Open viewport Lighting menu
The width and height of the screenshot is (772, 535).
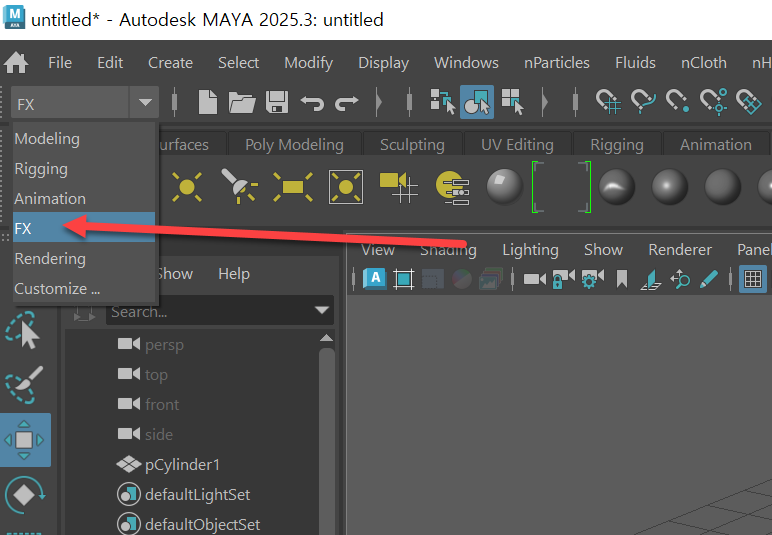click(x=530, y=250)
